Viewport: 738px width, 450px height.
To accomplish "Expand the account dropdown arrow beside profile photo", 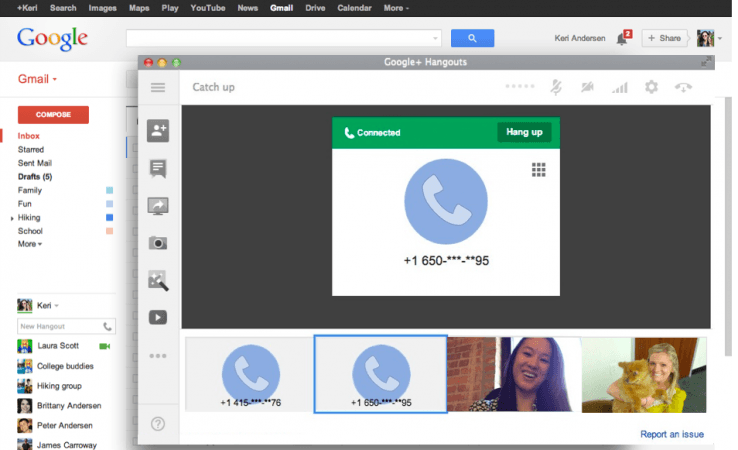I will [x=720, y=38].
